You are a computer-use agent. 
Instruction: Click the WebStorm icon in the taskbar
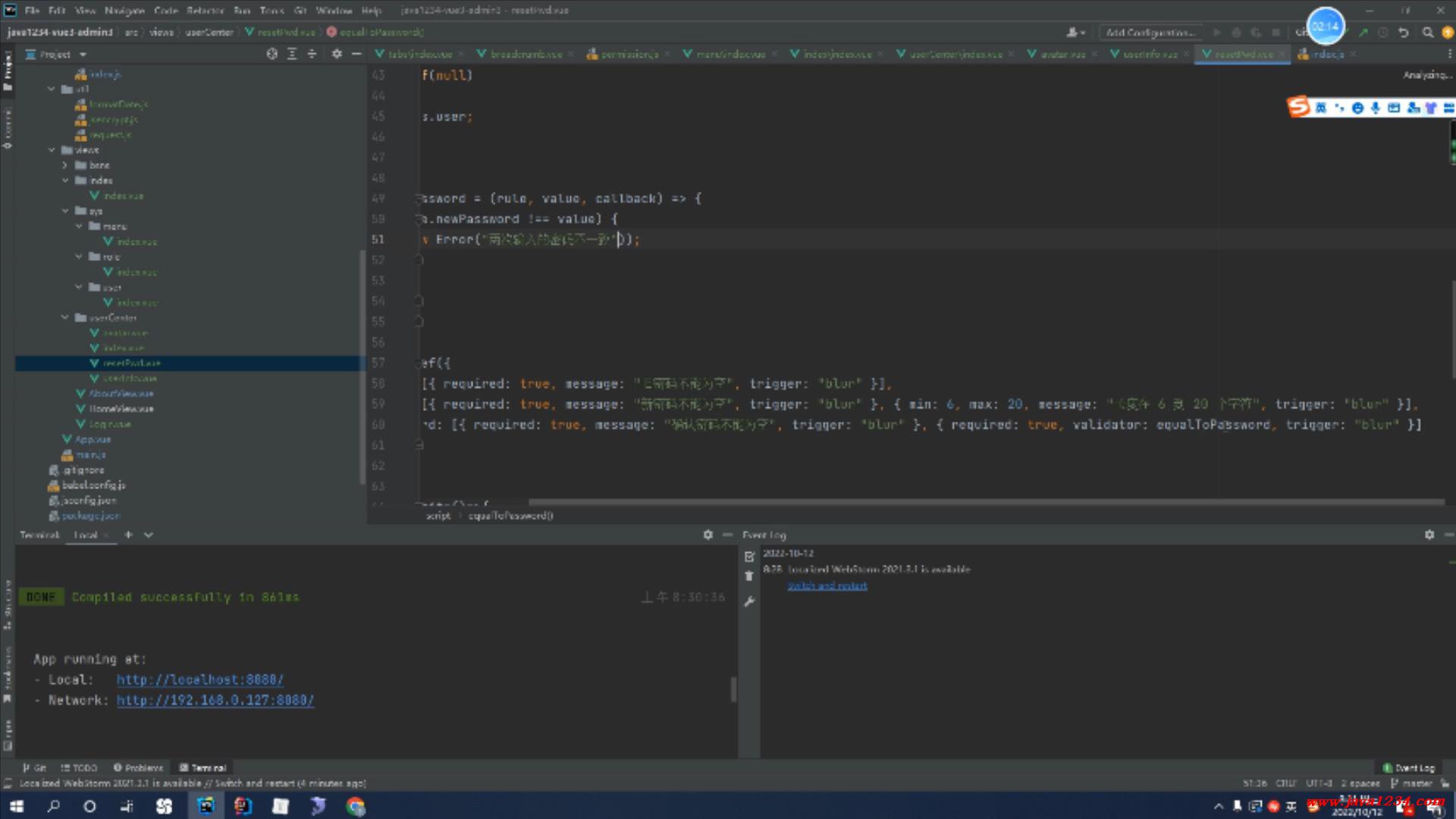tap(206, 806)
